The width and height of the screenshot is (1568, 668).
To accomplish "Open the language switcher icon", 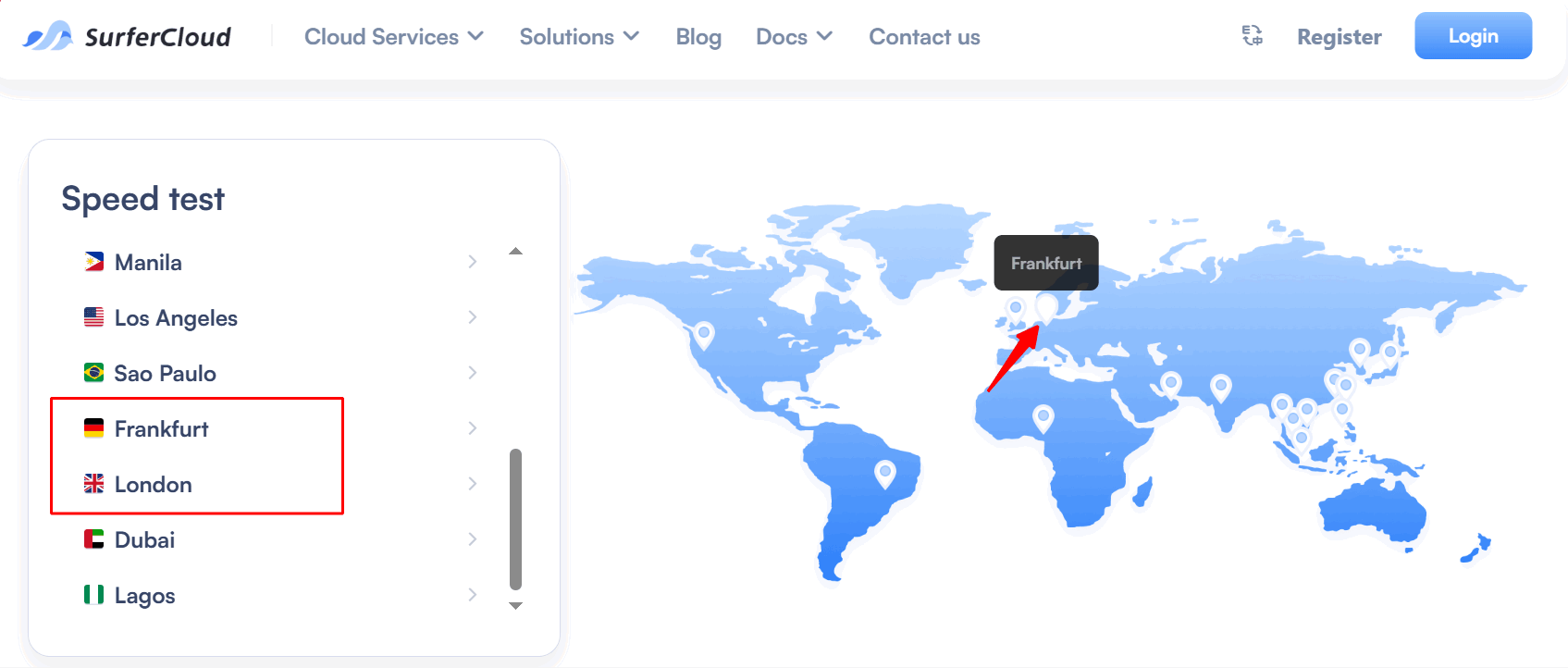I will click(x=1252, y=36).
